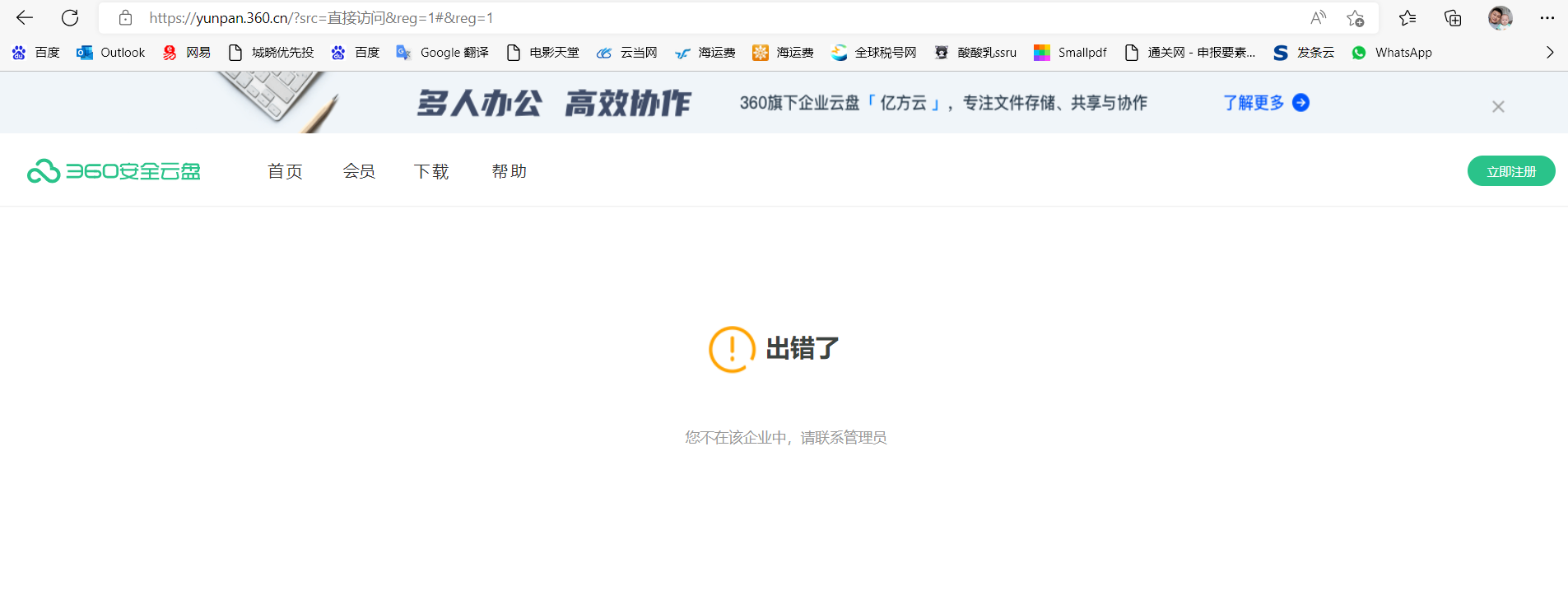Click the orange error exclamation icon
Viewport: 1568px width, 614px height.
pyautogui.click(x=732, y=349)
